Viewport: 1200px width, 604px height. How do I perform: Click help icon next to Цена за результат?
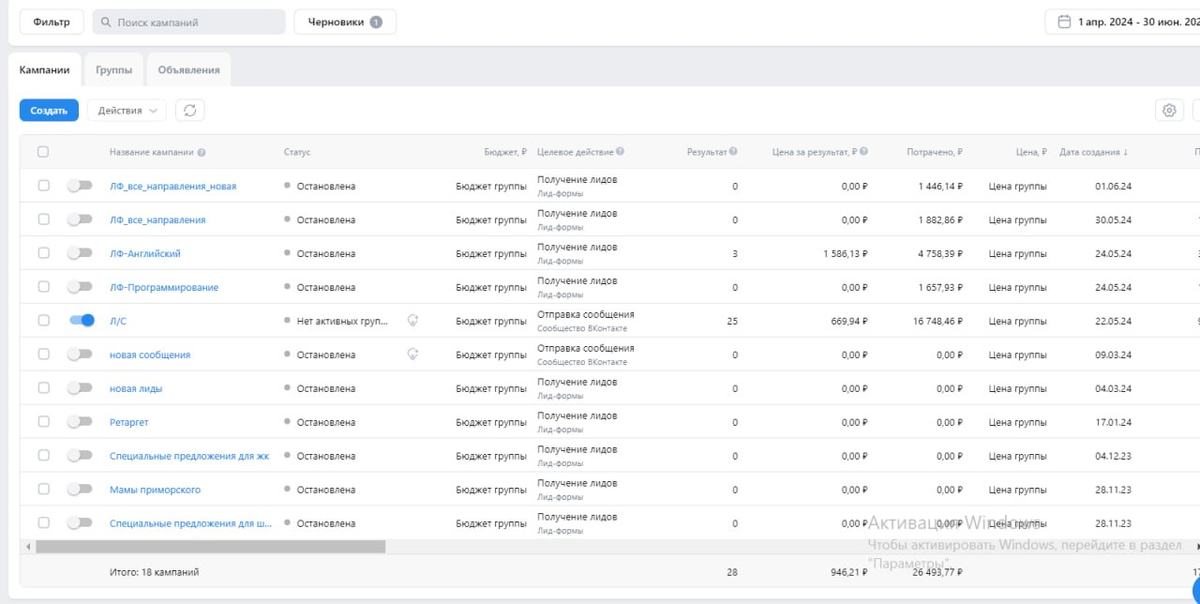pos(863,152)
